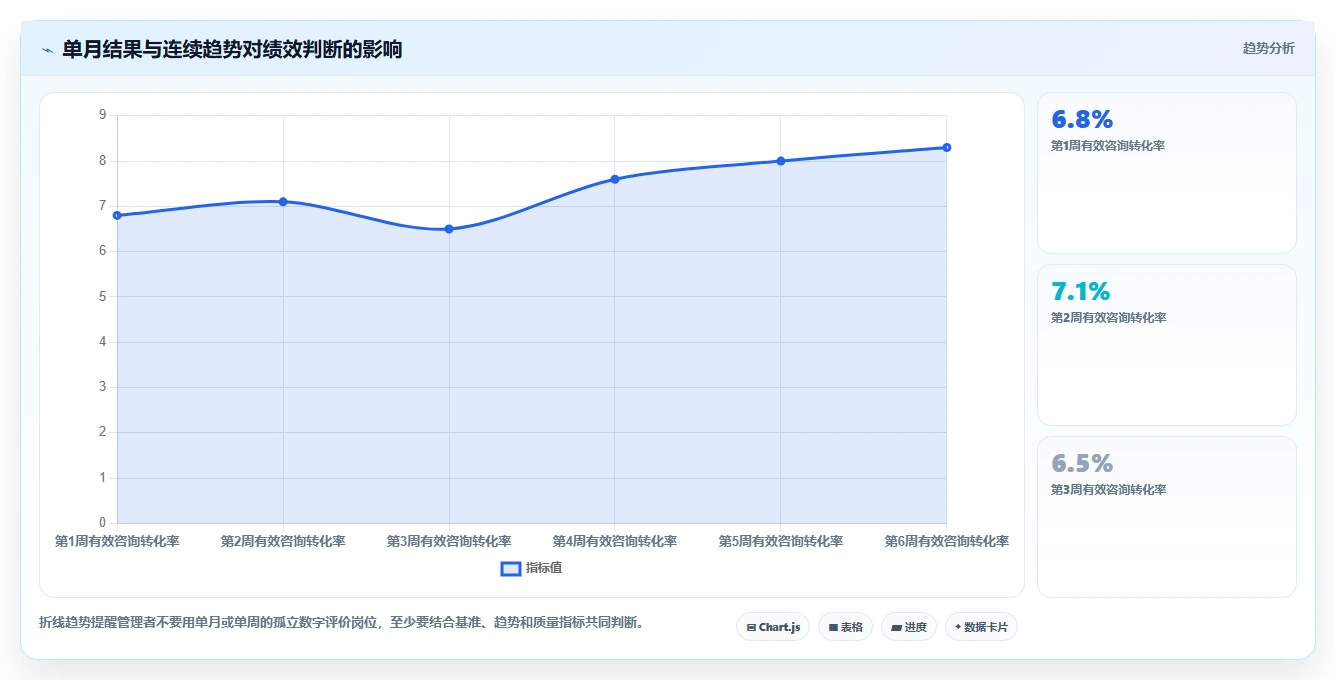Image resolution: width=1336 pixels, height=680 pixels.
Task: Click the small icon inside the 进度 chip
Action: 897,628
